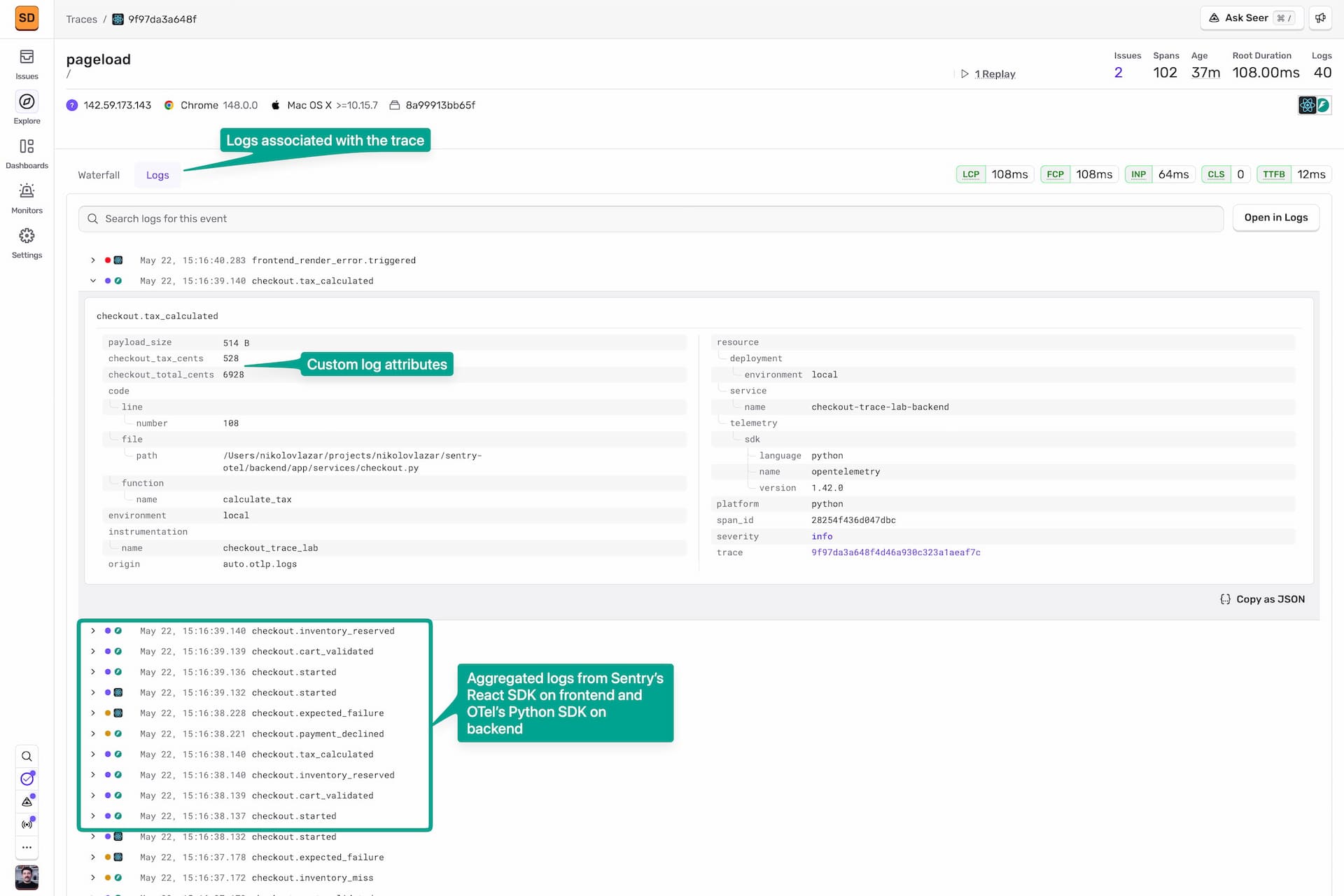Click the LCP vital badge

point(995,174)
